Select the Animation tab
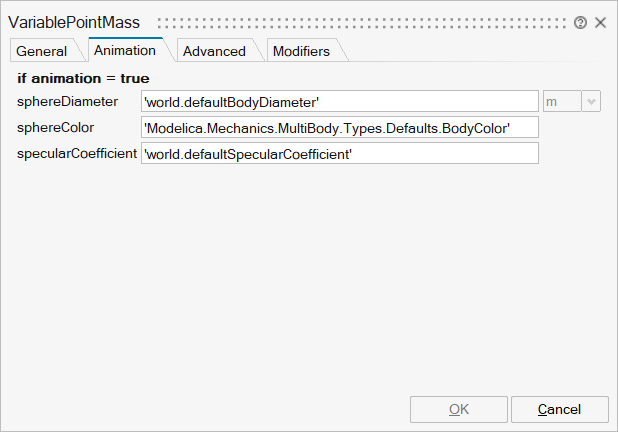This screenshot has width=618, height=432. [x=125, y=50]
